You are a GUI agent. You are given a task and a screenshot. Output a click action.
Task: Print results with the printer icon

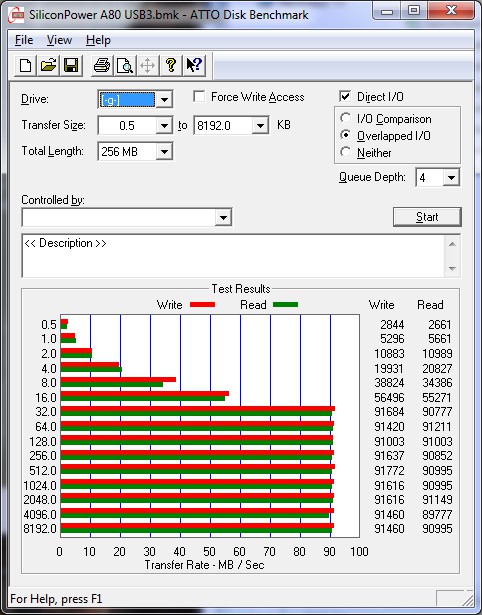(102, 65)
